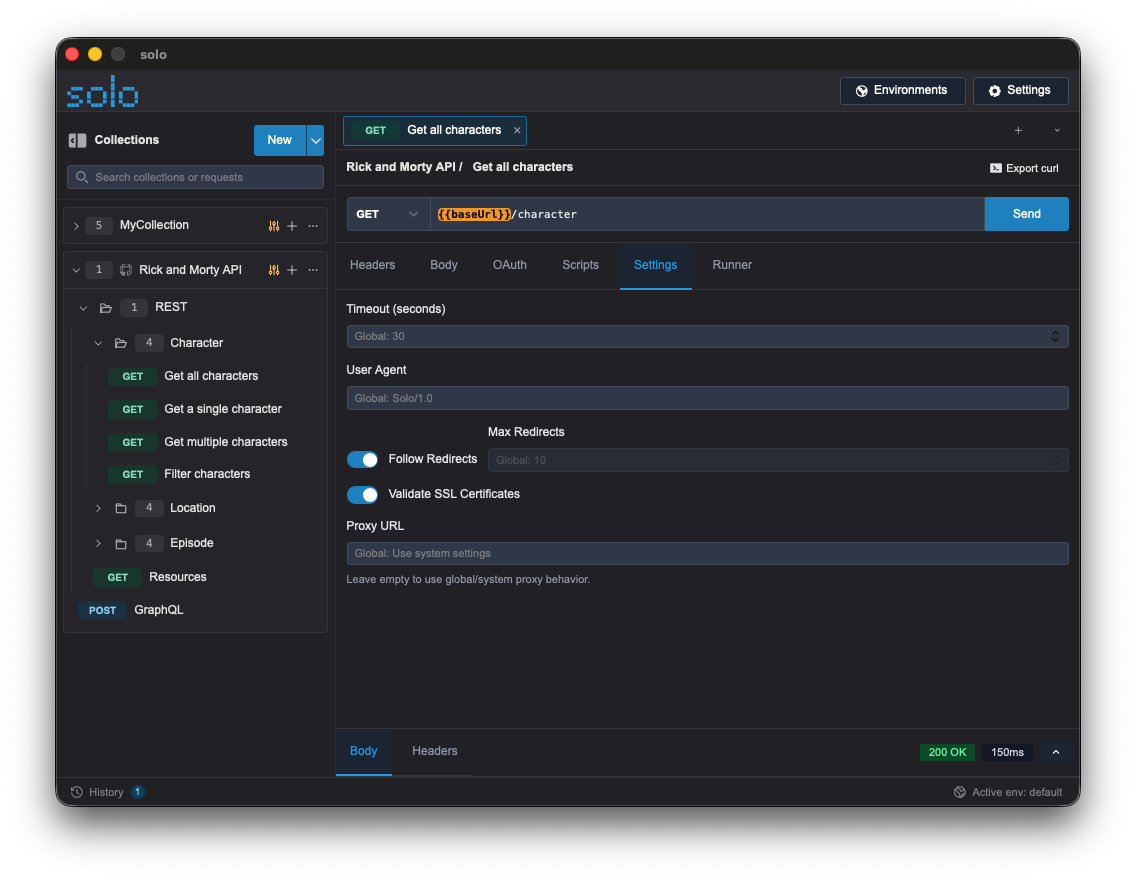Click the Timeout seconds input field
1136x880 pixels.
tap(707, 336)
